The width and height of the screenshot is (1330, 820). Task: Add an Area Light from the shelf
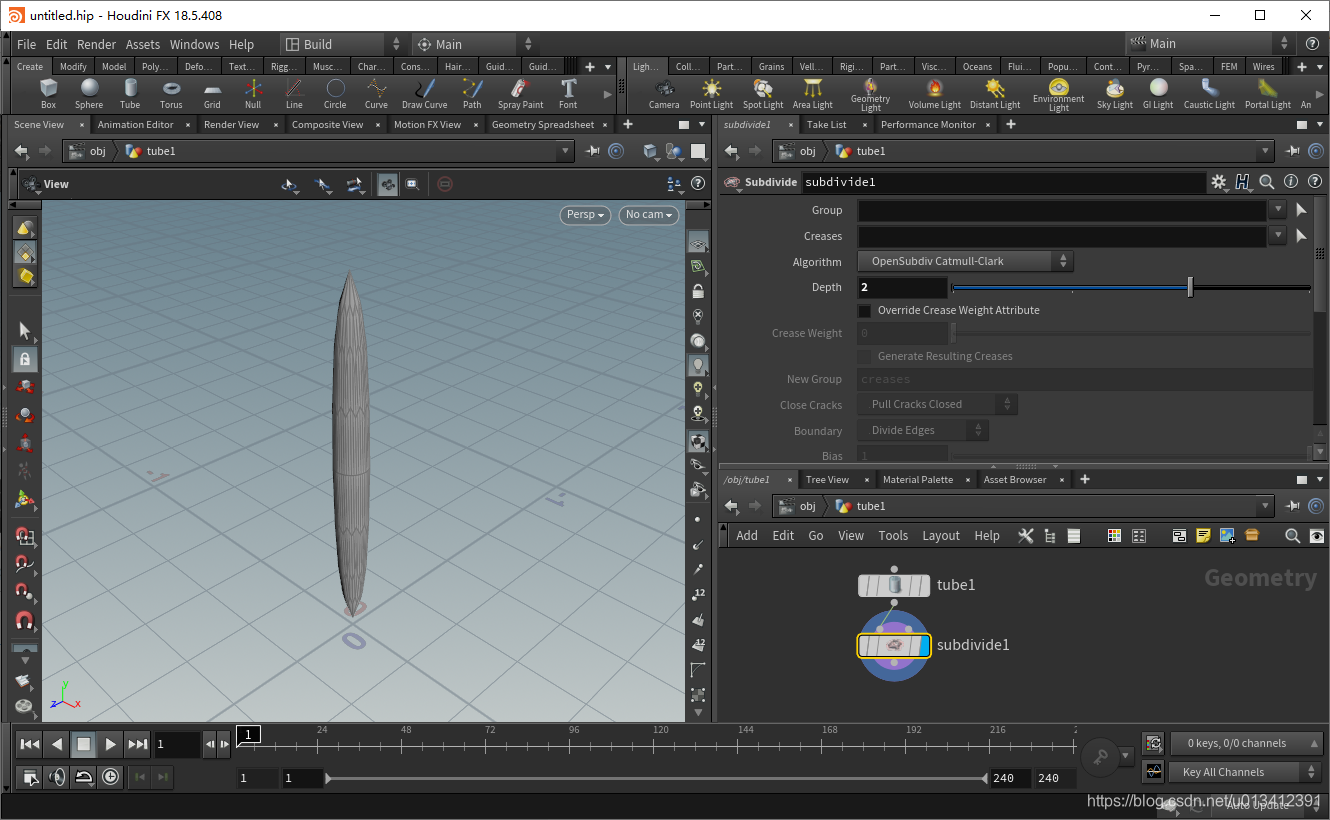click(x=812, y=94)
